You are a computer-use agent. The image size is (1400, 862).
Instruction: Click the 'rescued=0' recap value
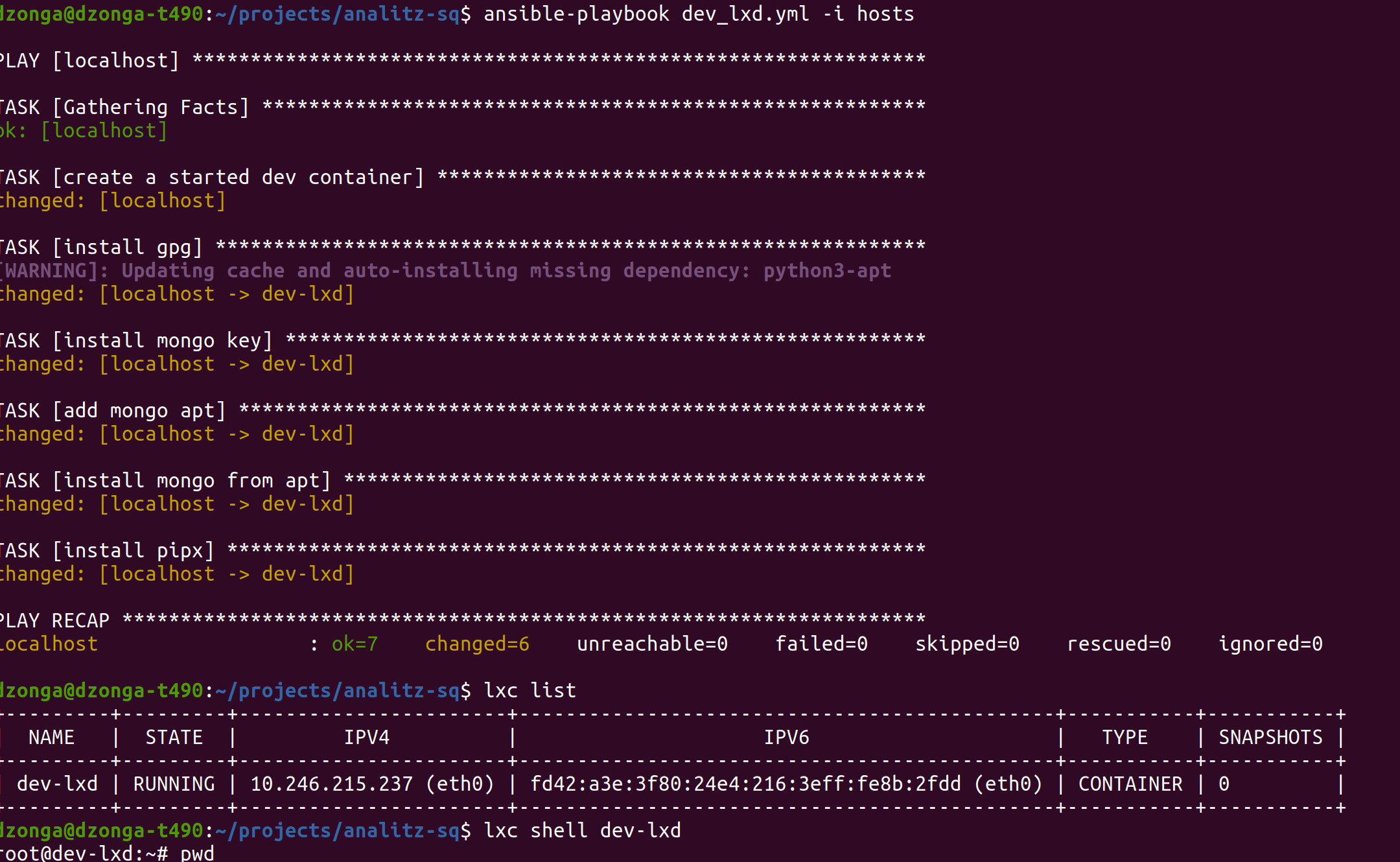click(1119, 644)
